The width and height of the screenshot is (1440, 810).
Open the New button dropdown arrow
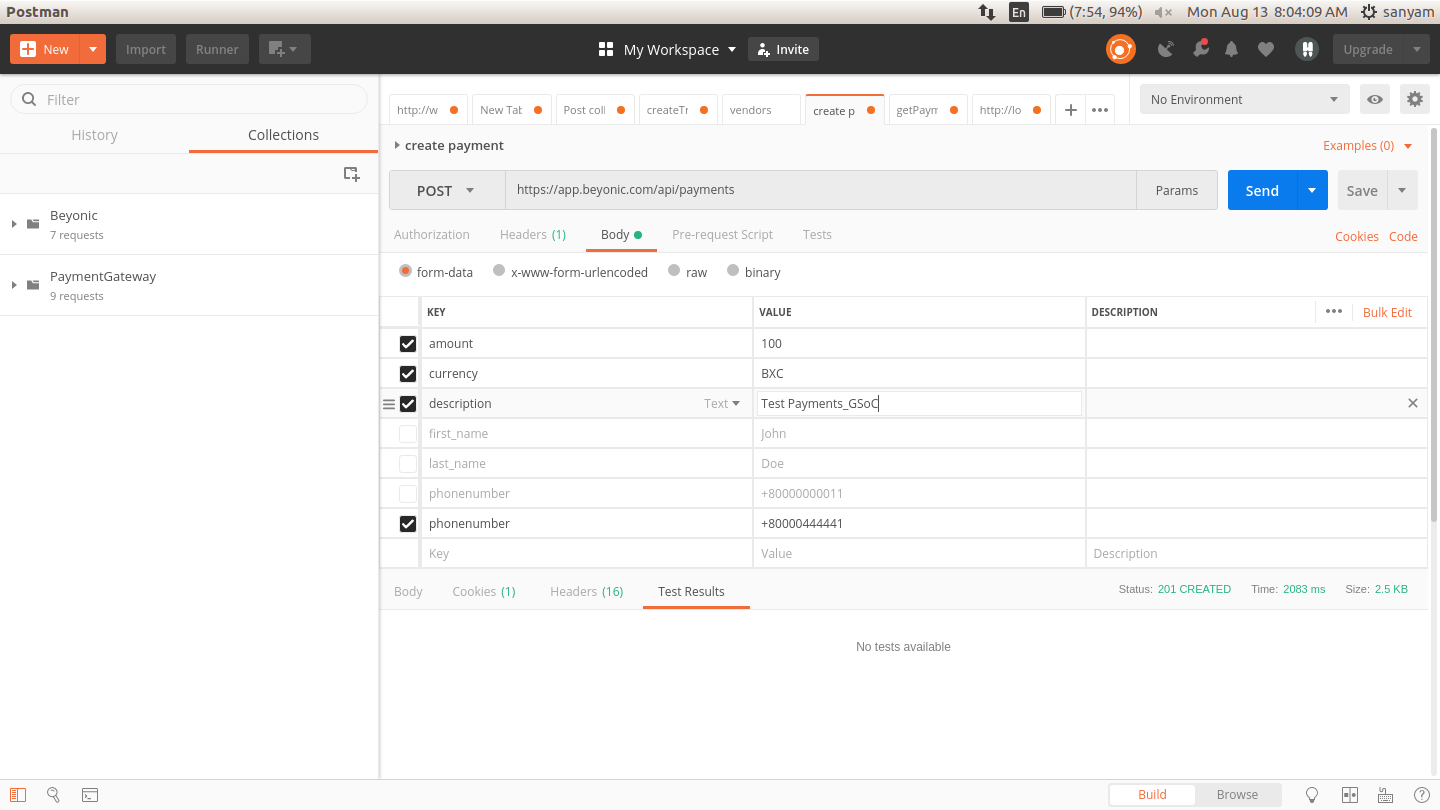coord(93,49)
